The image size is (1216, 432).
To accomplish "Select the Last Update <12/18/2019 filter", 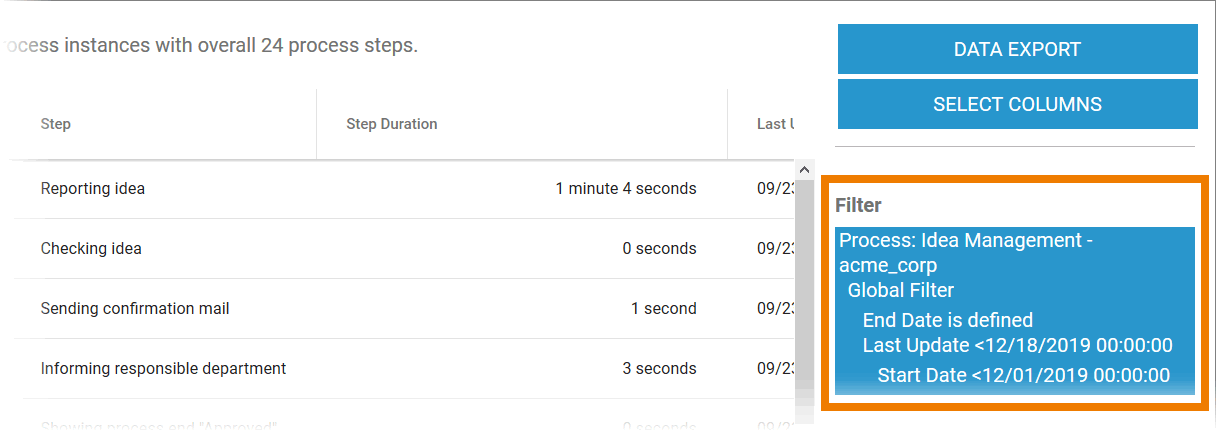I will [x=1017, y=345].
